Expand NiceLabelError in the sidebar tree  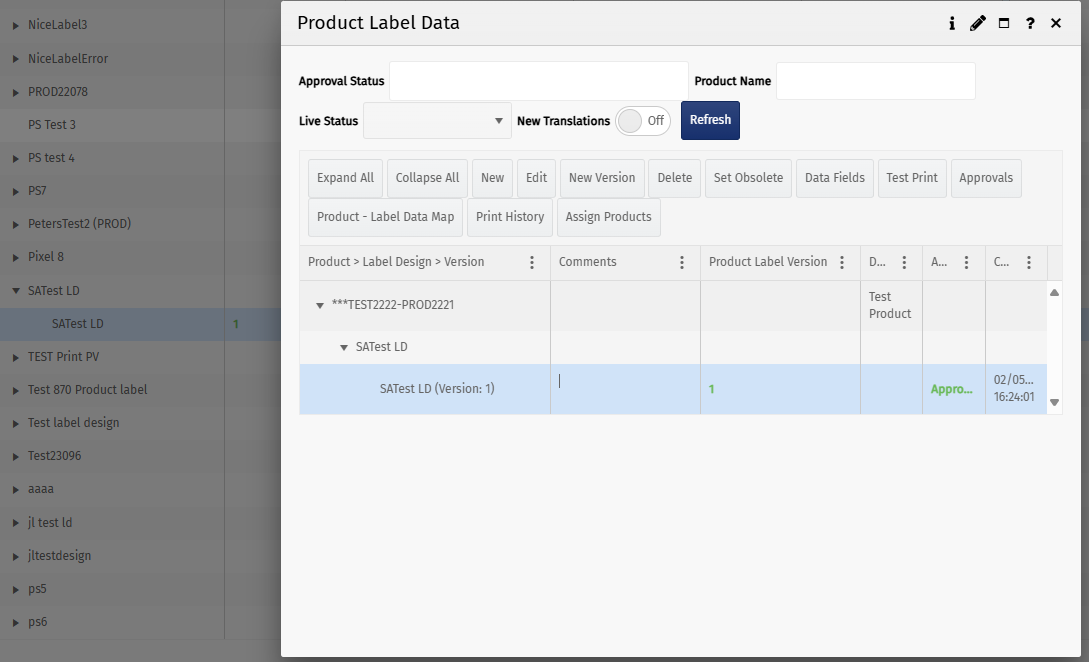pos(16,59)
